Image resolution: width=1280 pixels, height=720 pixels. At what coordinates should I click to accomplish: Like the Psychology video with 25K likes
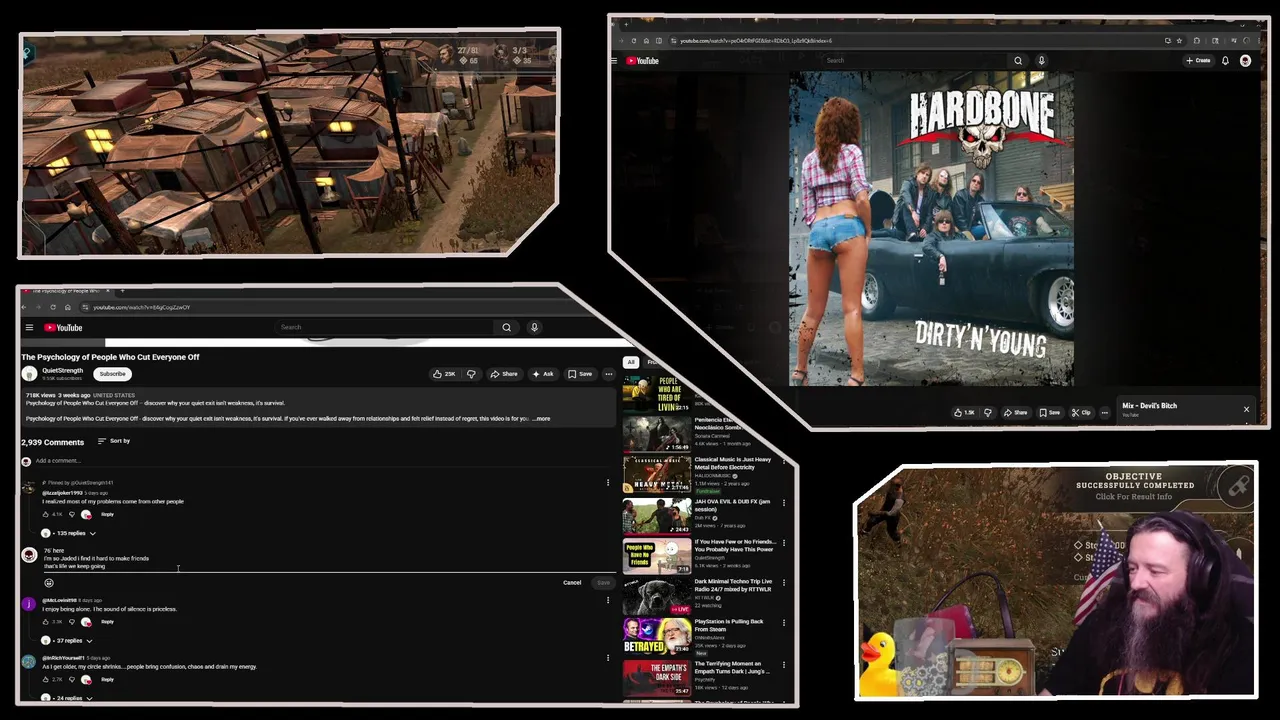(x=443, y=374)
